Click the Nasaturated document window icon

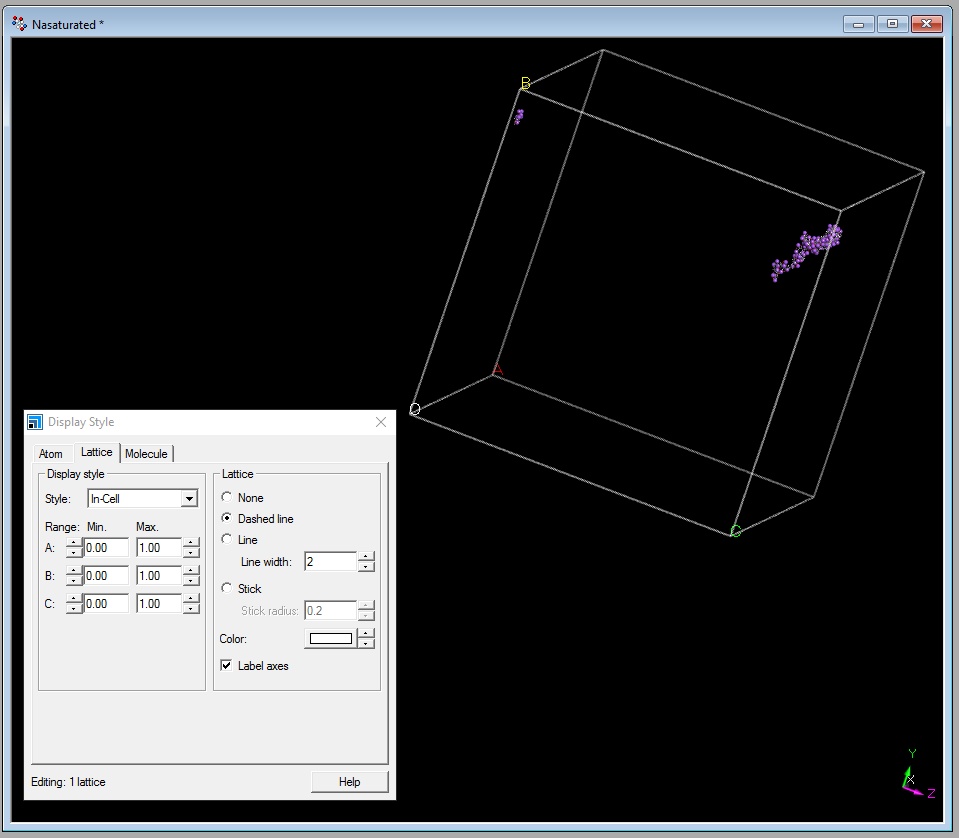[x=19, y=24]
